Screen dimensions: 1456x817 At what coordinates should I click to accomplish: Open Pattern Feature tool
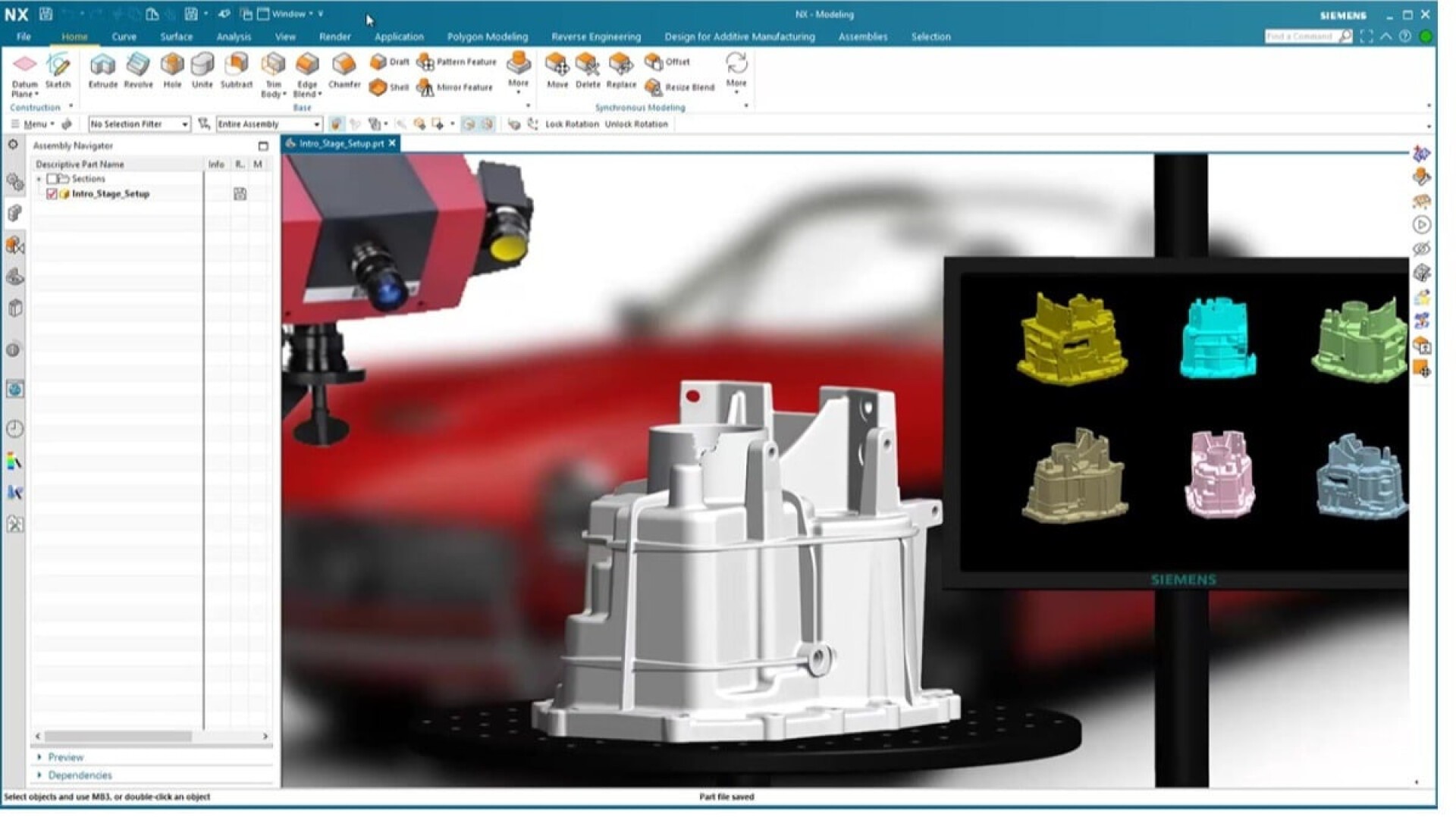pos(457,61)
